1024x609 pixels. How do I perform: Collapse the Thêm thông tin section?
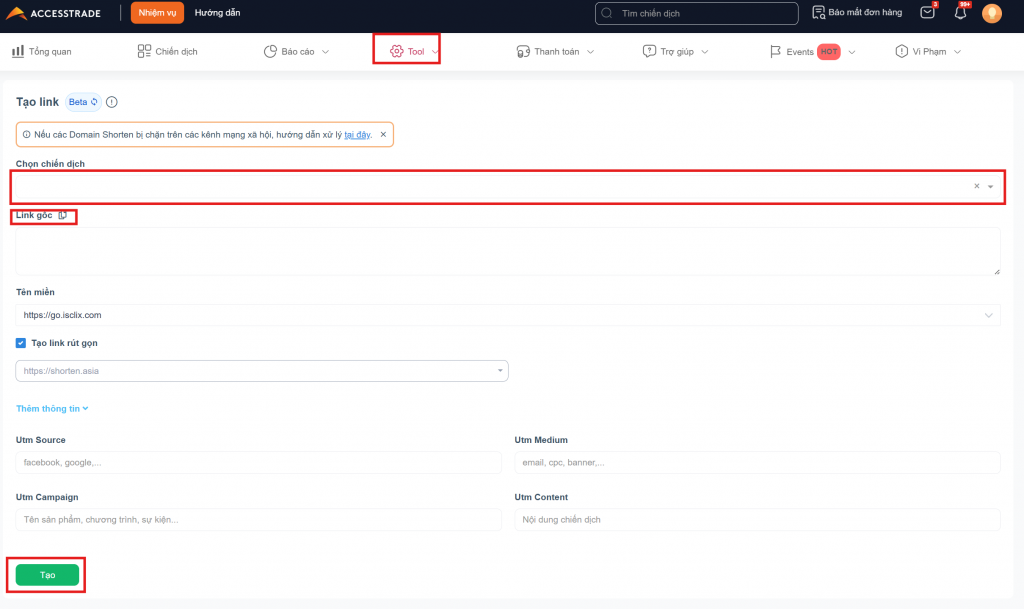click(52, 409)
